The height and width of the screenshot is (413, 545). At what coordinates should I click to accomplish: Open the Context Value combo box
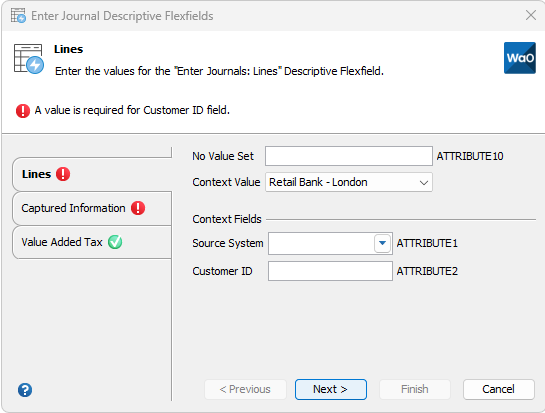click(349, 182)
